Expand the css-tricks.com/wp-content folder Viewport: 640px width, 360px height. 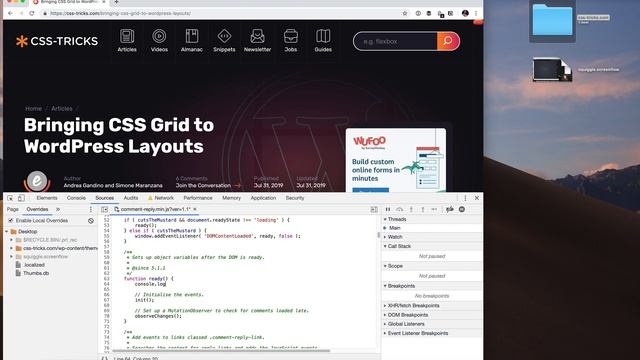pos(11,248)
